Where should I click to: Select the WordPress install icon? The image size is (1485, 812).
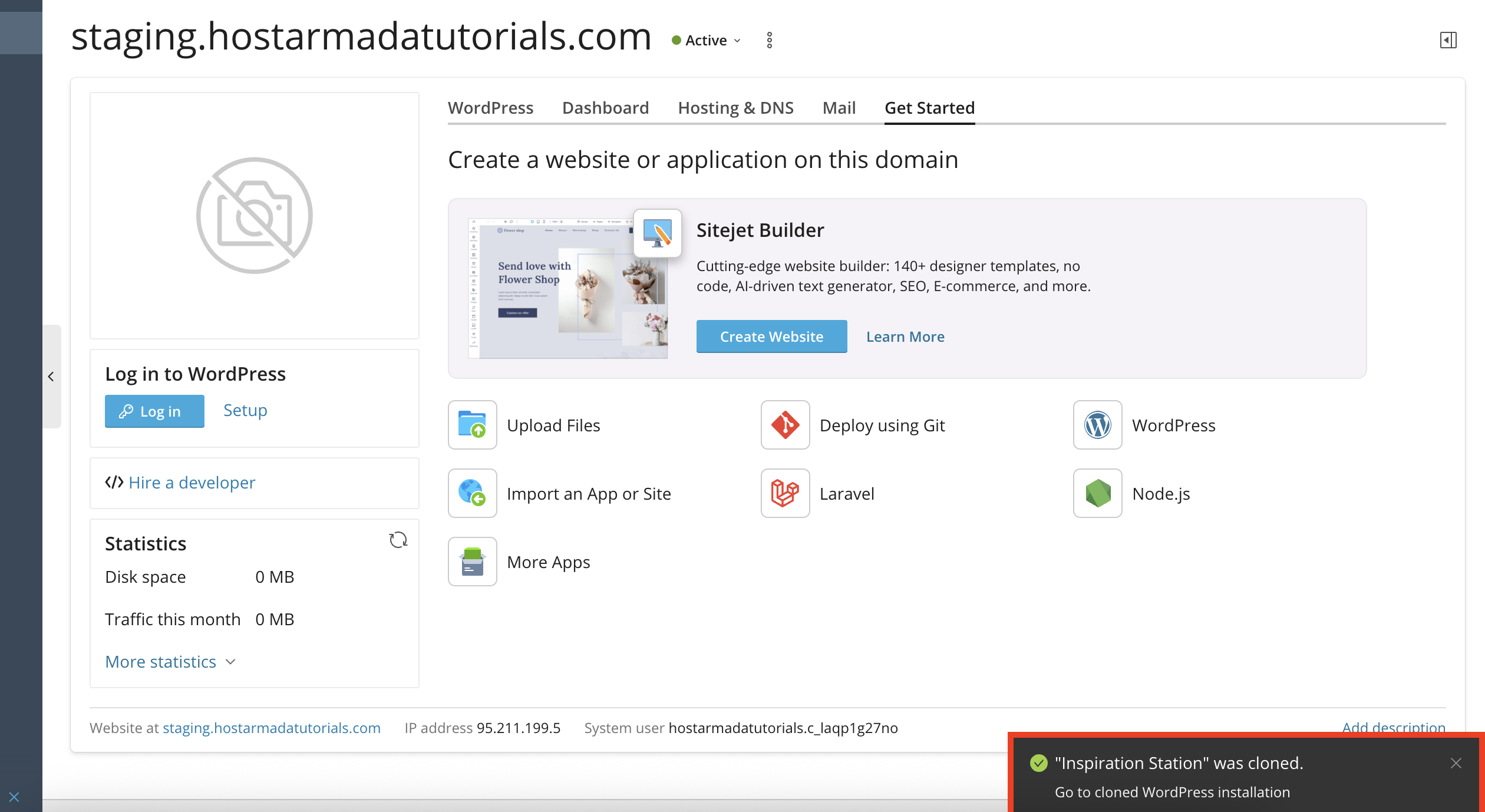[1097, 425]
